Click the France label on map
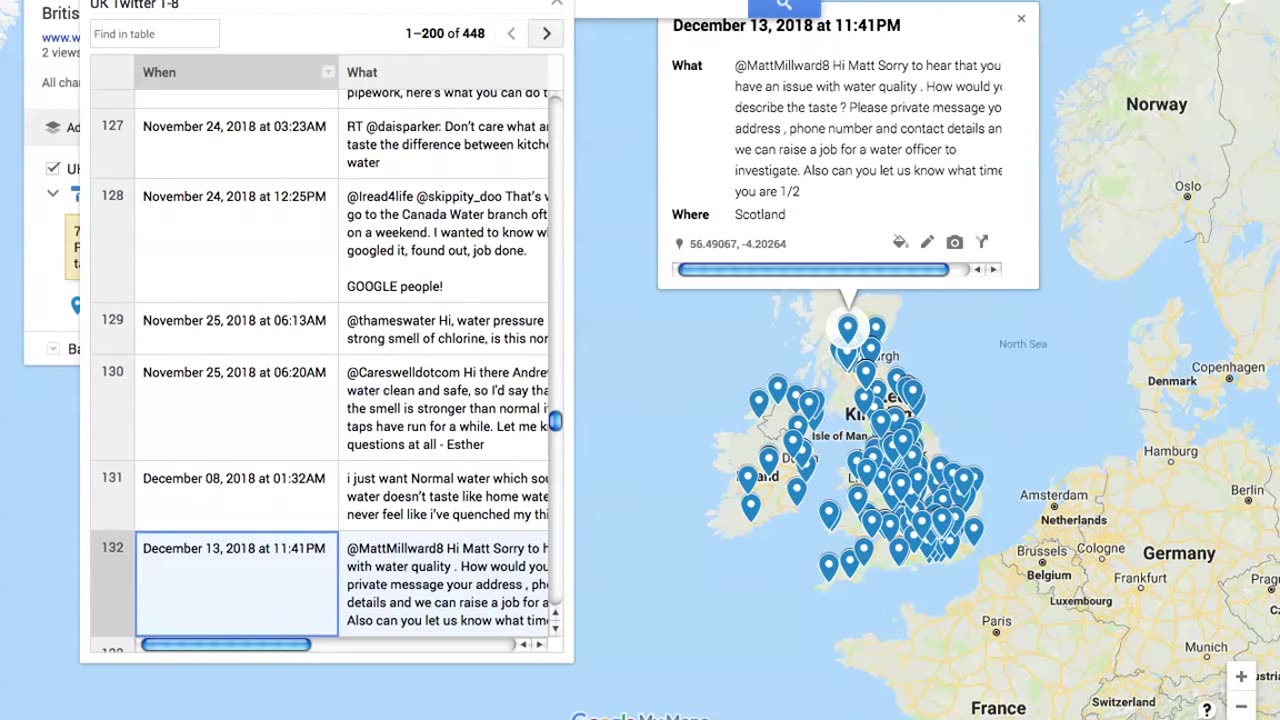The width and height of the screenshot is (1280, 720). tap(998, 708)
